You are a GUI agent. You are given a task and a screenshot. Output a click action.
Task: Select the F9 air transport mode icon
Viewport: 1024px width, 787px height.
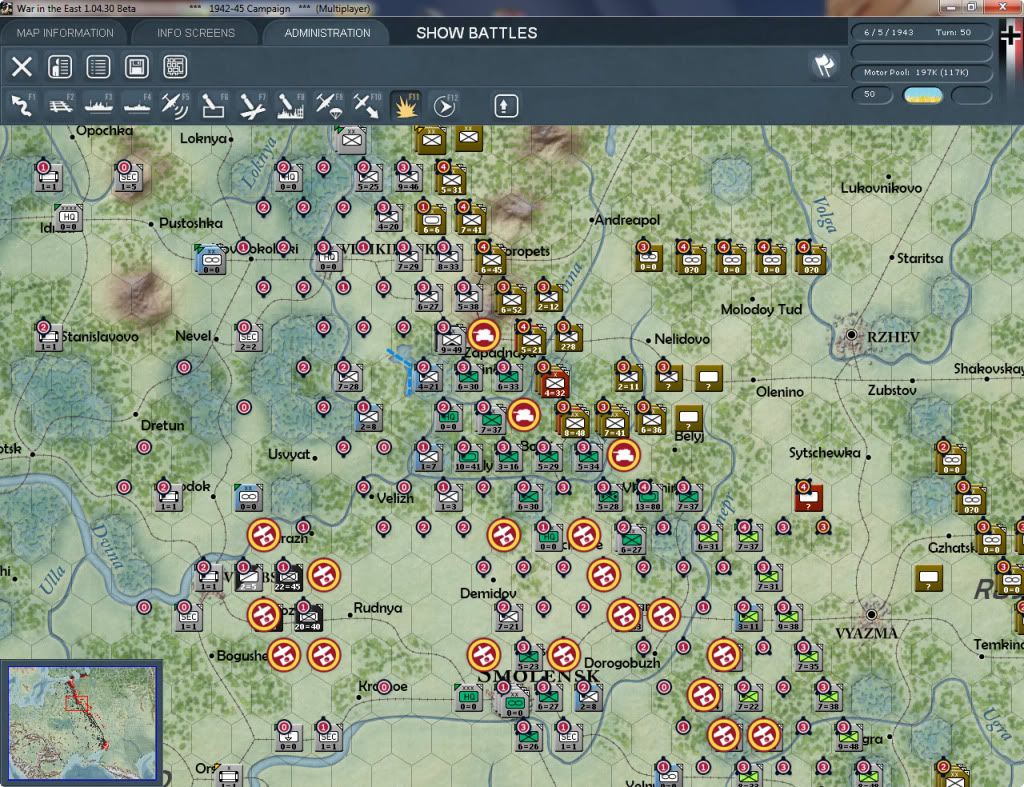(x=328, y=106)
